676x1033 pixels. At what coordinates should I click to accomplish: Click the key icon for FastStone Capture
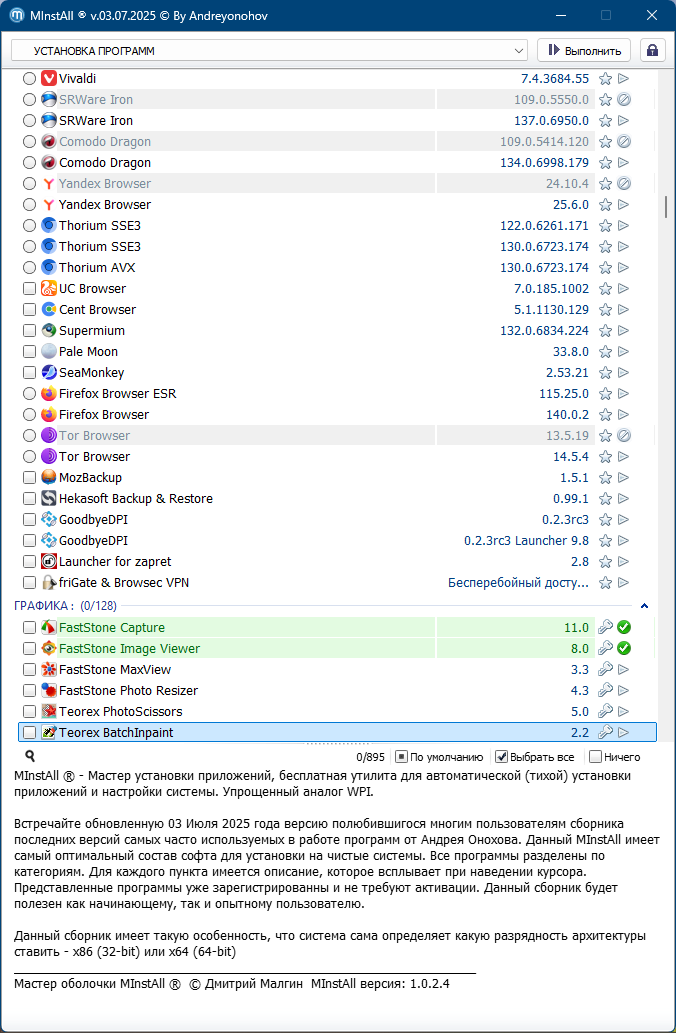(605, 627)
